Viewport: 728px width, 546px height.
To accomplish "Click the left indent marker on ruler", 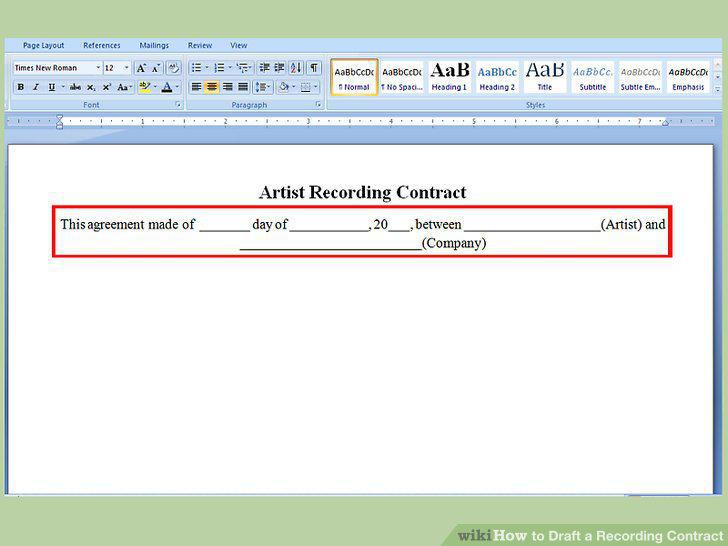I will 59,122.
